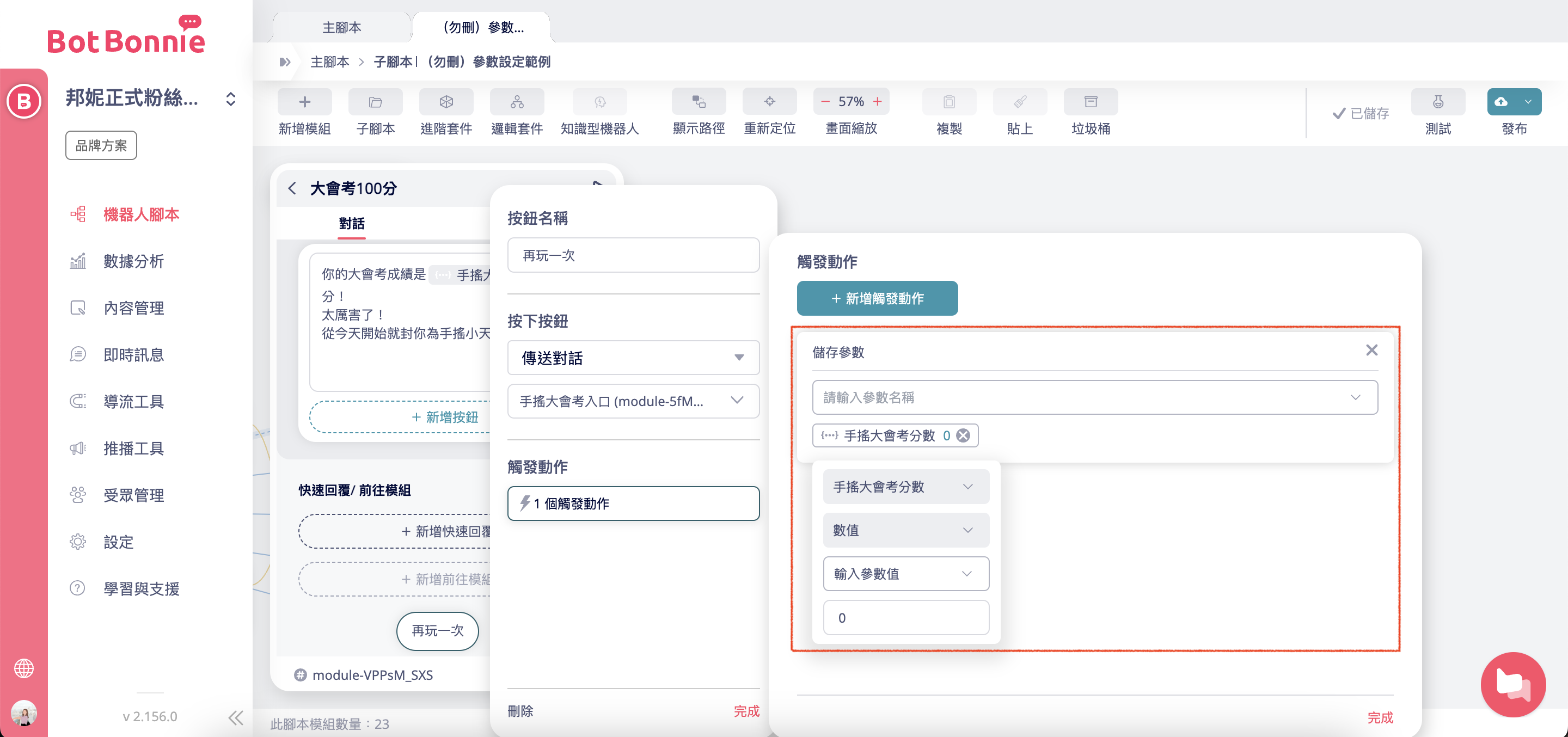Image resolution: width=1568 pixels, height=737 pixels.
Task: Click the 測試 flask icon
Action: pyautogui.click(x=1437, y=102)
